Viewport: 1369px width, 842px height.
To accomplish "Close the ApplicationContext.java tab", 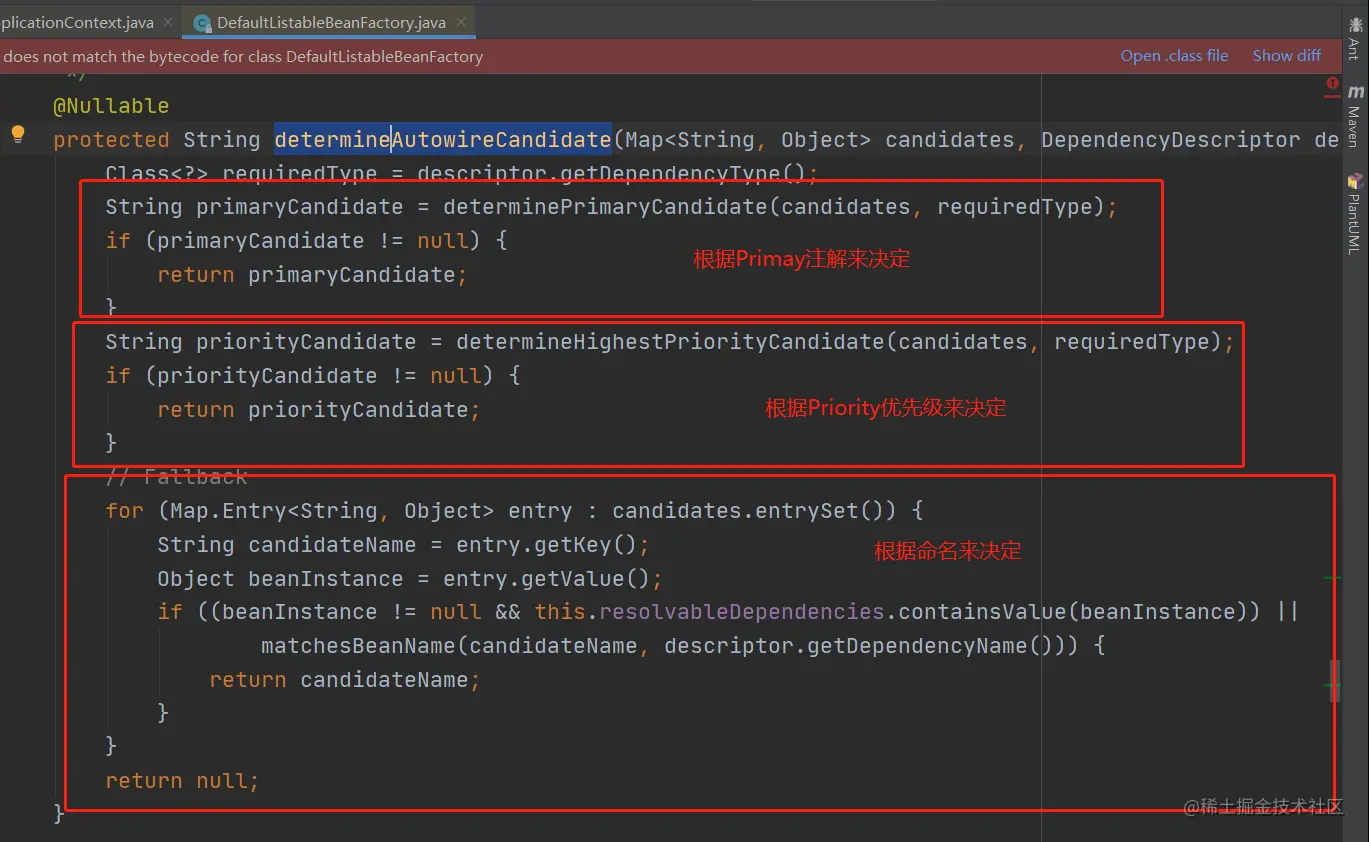I will point(167,23).
